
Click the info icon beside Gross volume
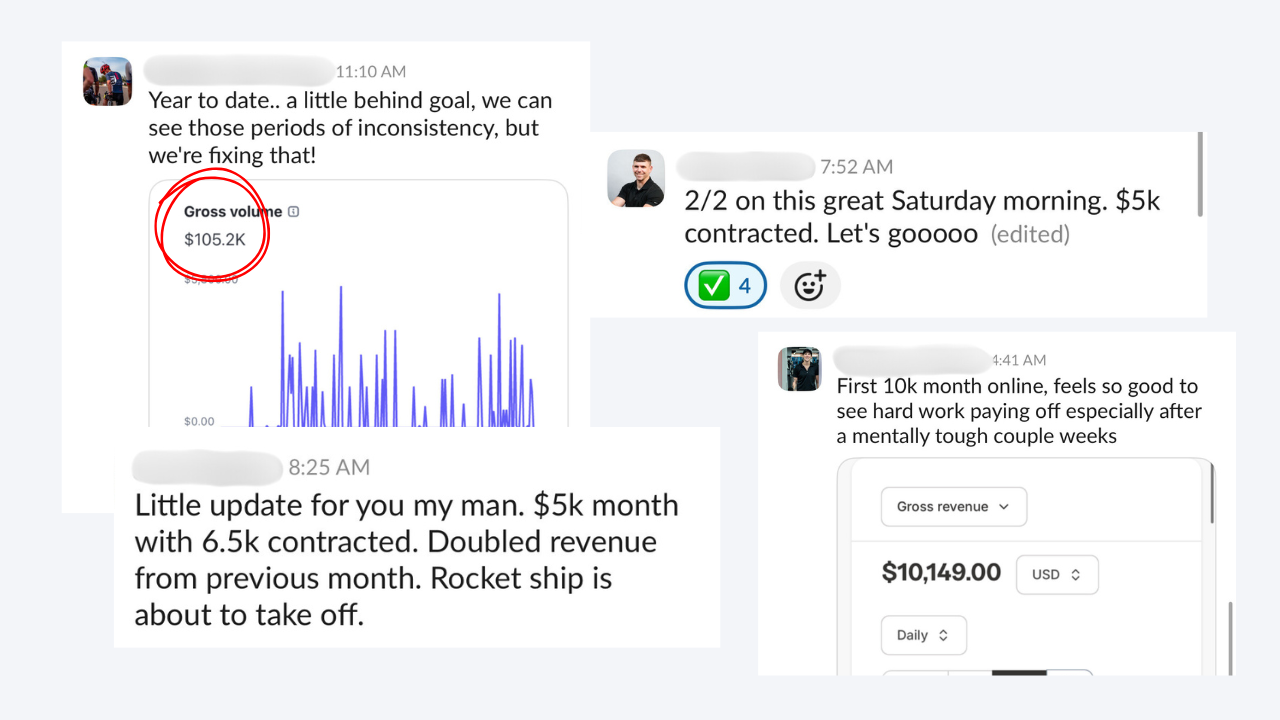click(293, 212)
